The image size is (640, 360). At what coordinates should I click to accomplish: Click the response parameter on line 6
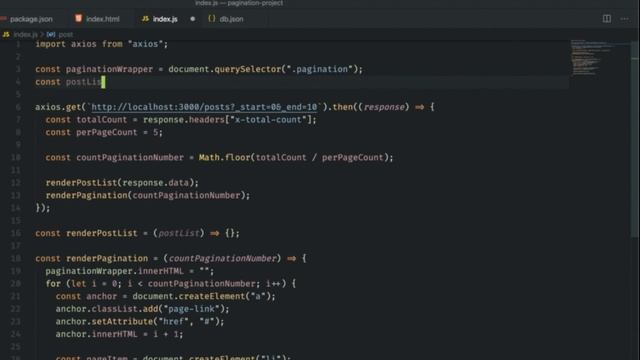point(384,107)
